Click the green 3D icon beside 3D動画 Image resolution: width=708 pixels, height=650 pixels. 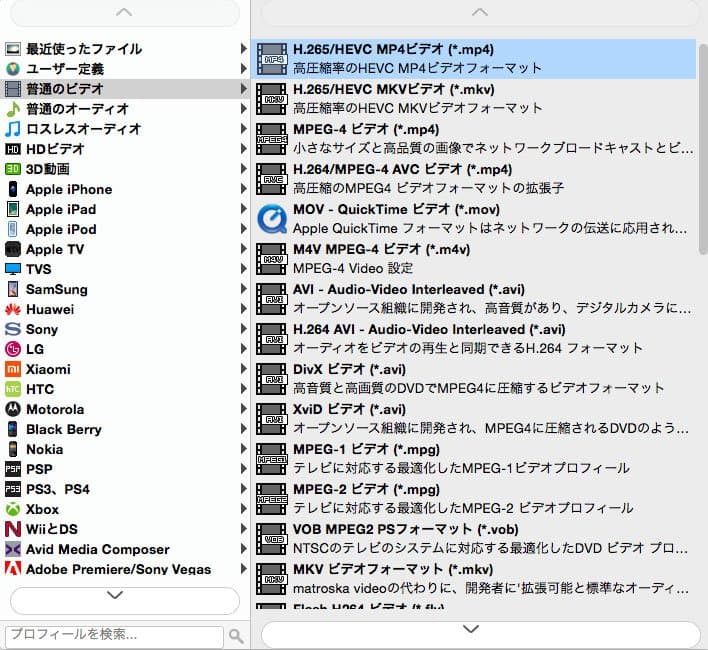click(x=13, y=169)
